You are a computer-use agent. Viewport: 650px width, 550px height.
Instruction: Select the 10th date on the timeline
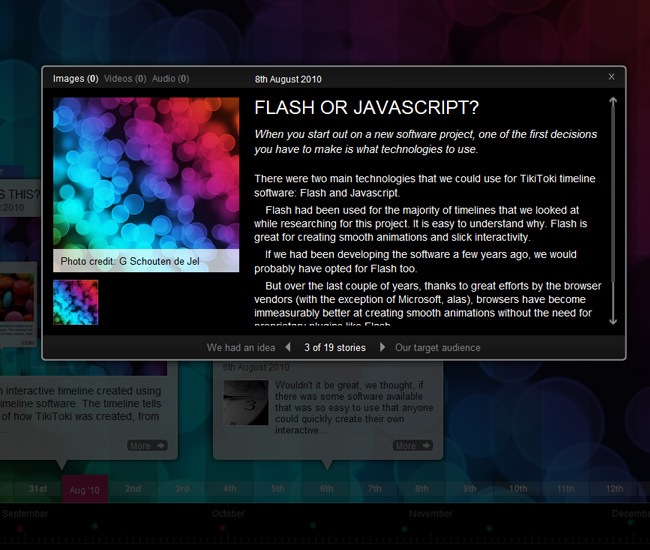tap(518, 489)
